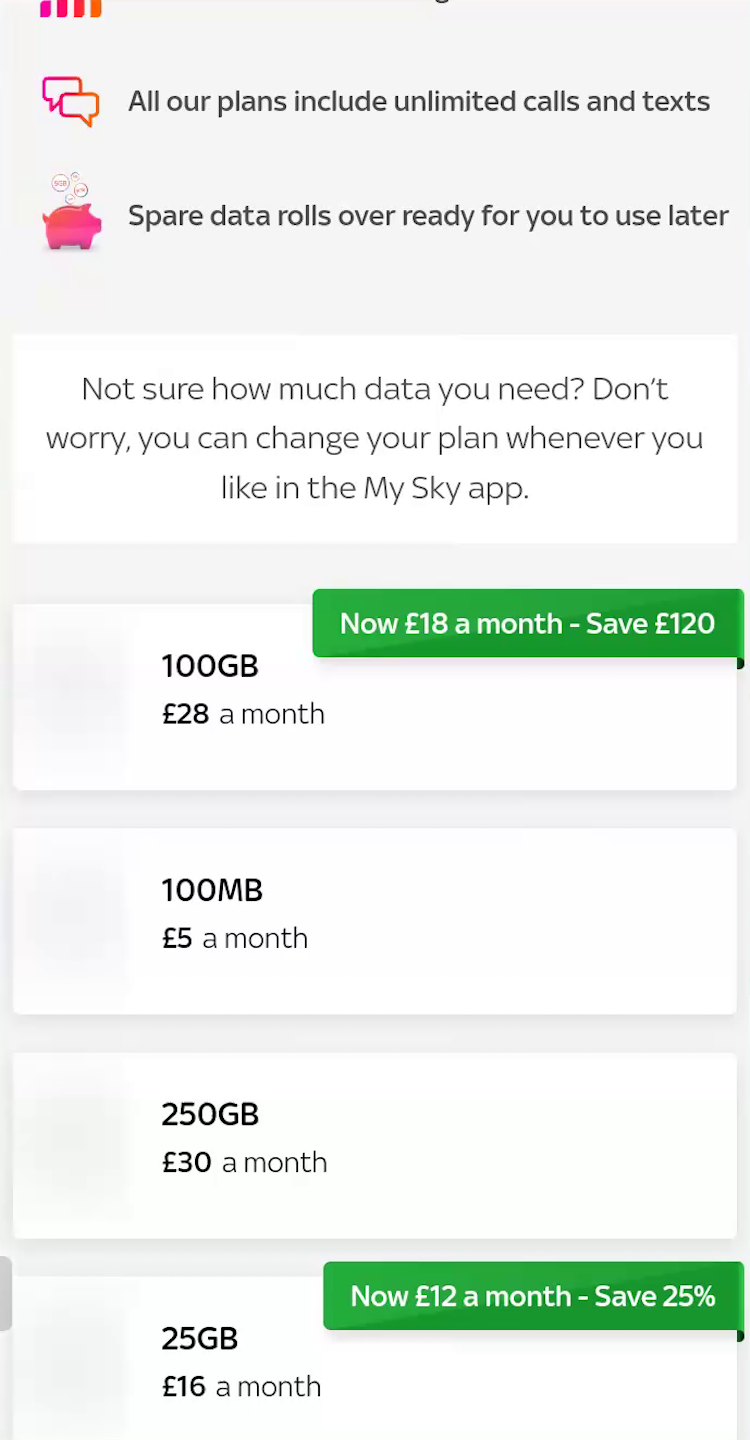Click the 'Spare data rolls over' text
750x1440 pixels.
point(428,216)
